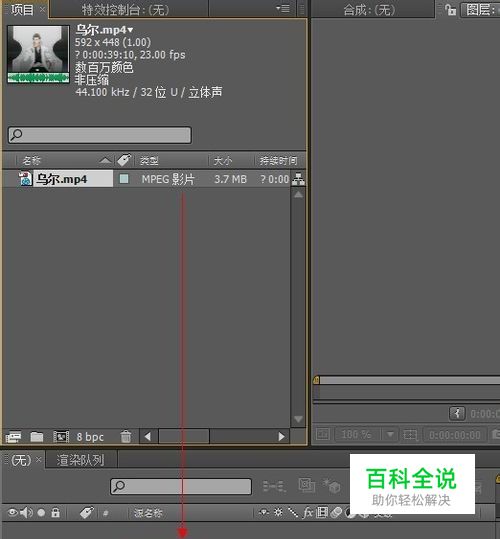Viewport: 500px width, 539px height.
Task: Click the 0:00:00:00 viewer timecode
Action: pyautogui.click(x=455, y=435)
